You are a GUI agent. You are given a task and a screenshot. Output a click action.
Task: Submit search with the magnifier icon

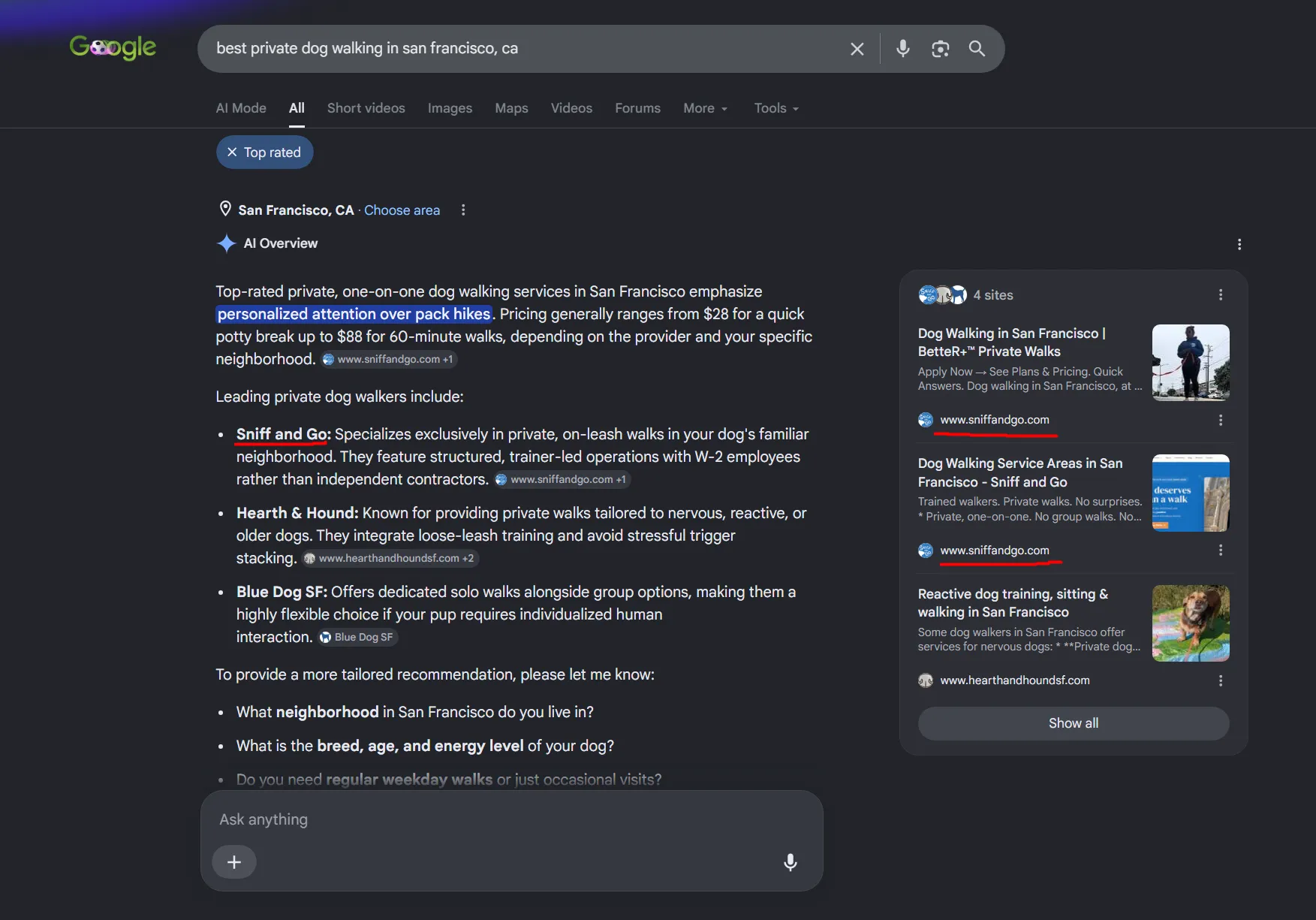977,49
